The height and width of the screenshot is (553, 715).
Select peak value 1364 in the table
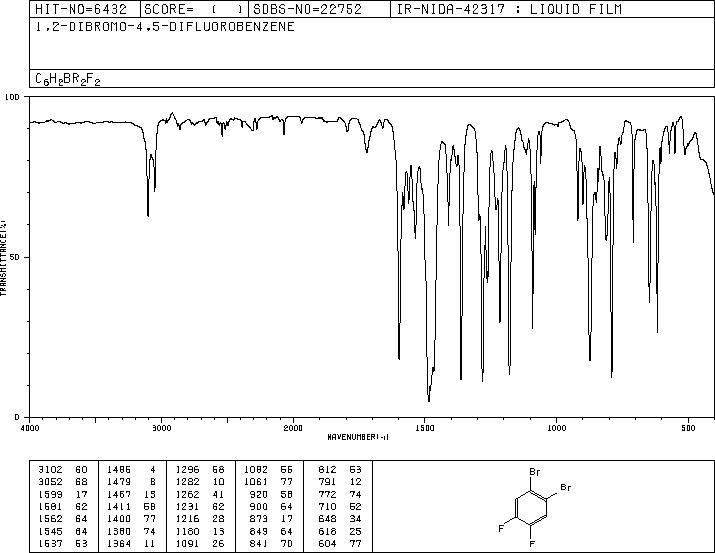[x=119, y=543]
